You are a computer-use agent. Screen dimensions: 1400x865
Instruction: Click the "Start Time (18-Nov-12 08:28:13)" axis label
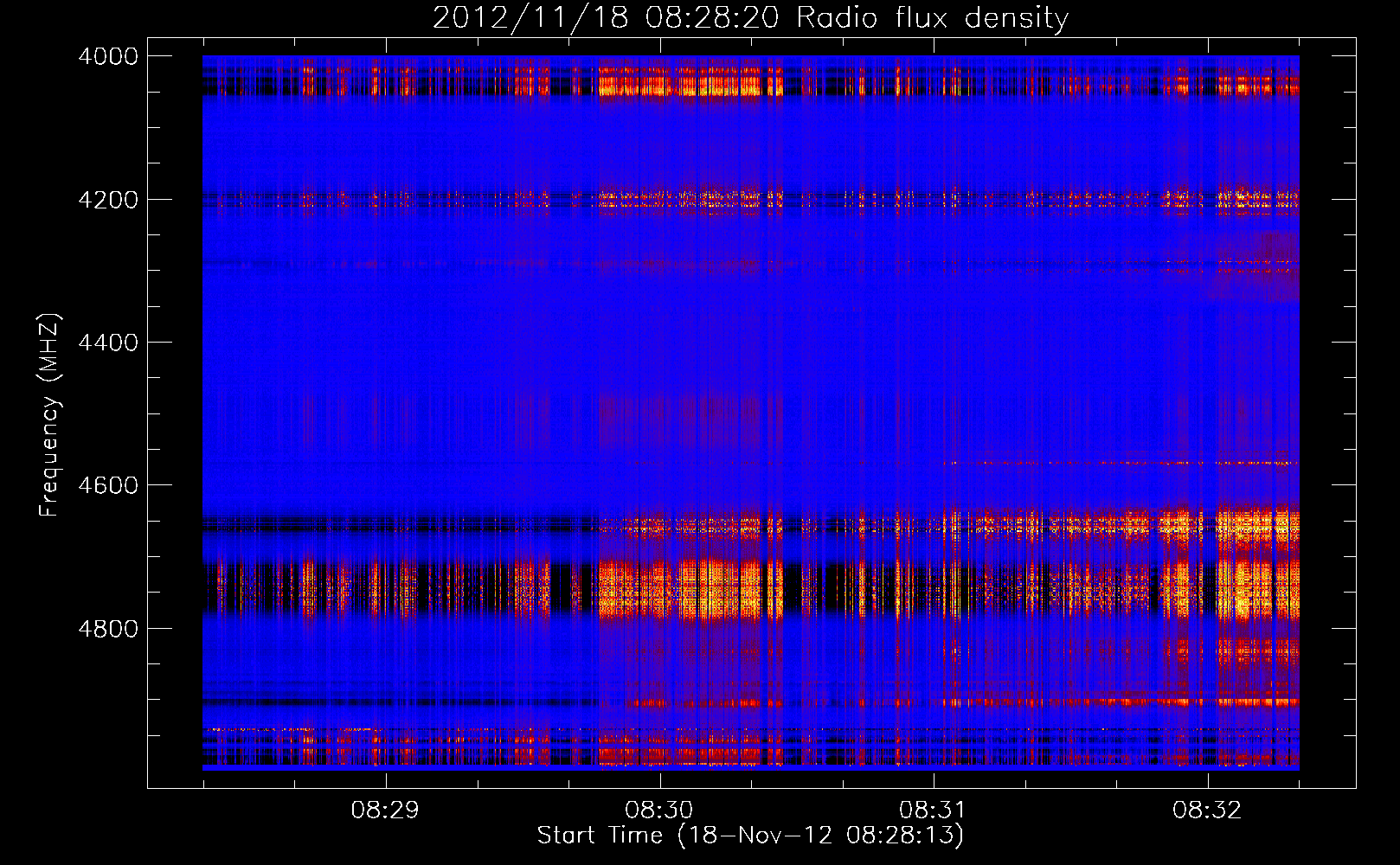pyautogui.click(x=750, y=835)
